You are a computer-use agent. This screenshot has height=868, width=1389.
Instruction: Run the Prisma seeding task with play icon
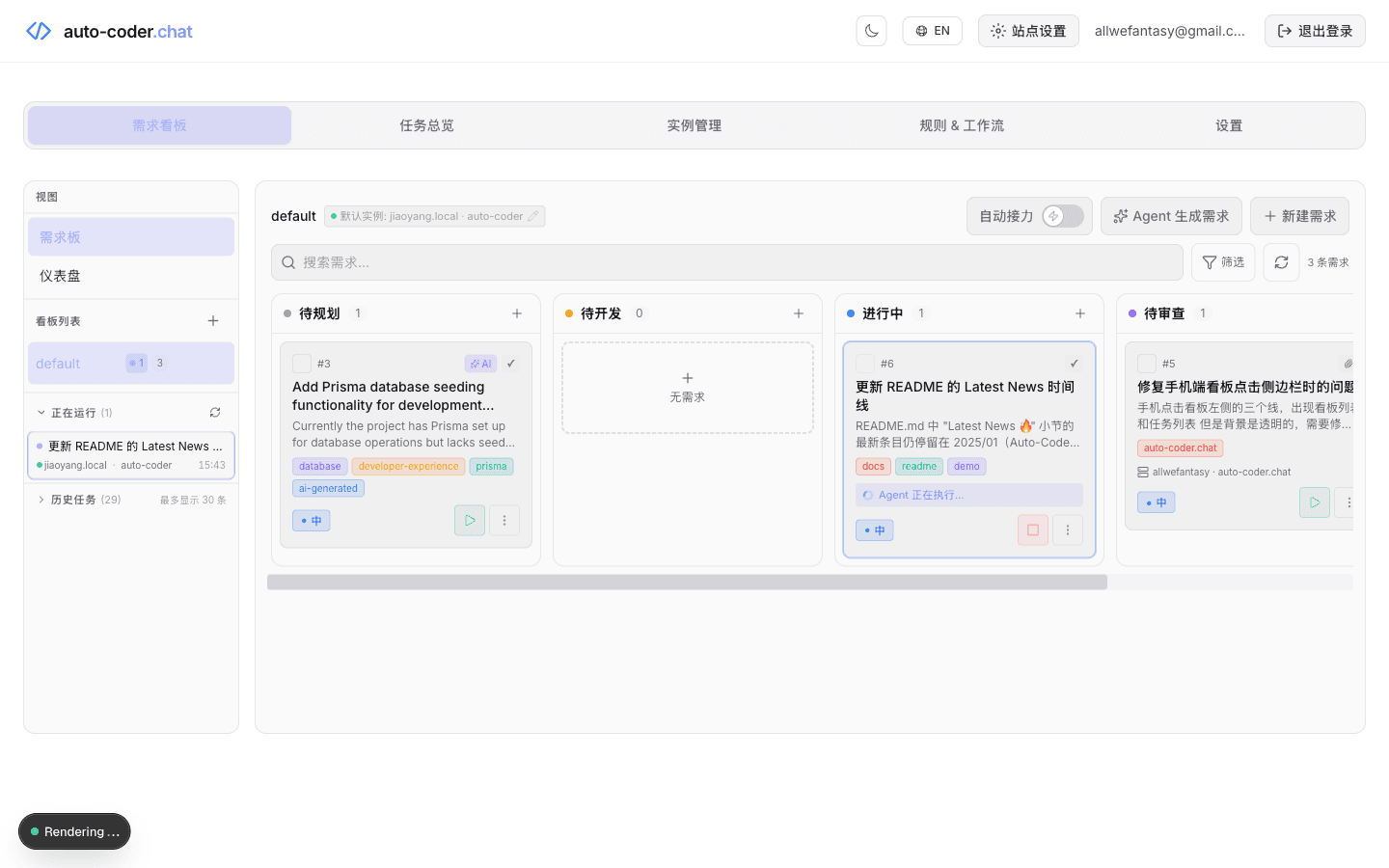coord(470,520)
